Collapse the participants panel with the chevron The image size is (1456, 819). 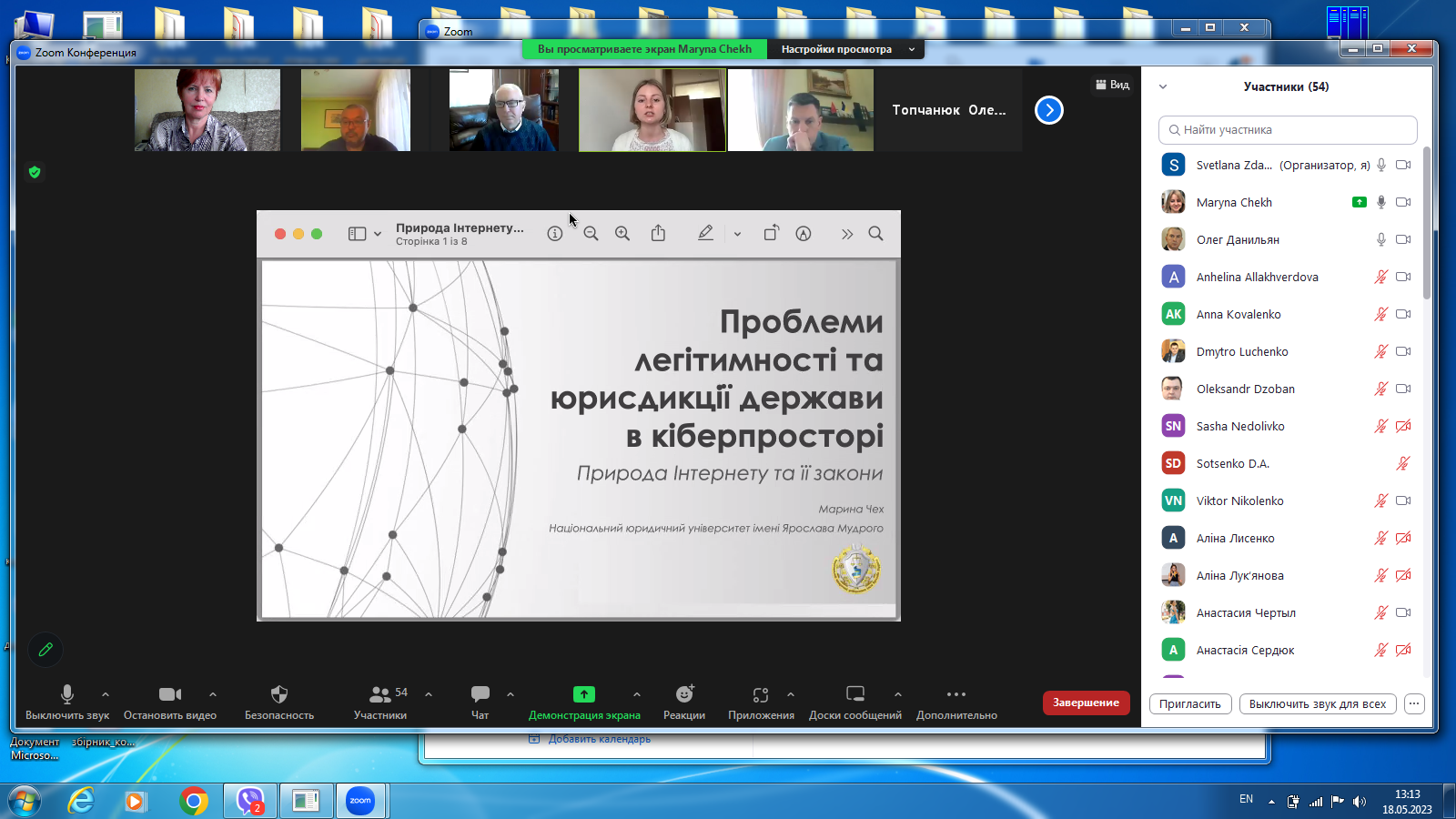[1163, 87]
